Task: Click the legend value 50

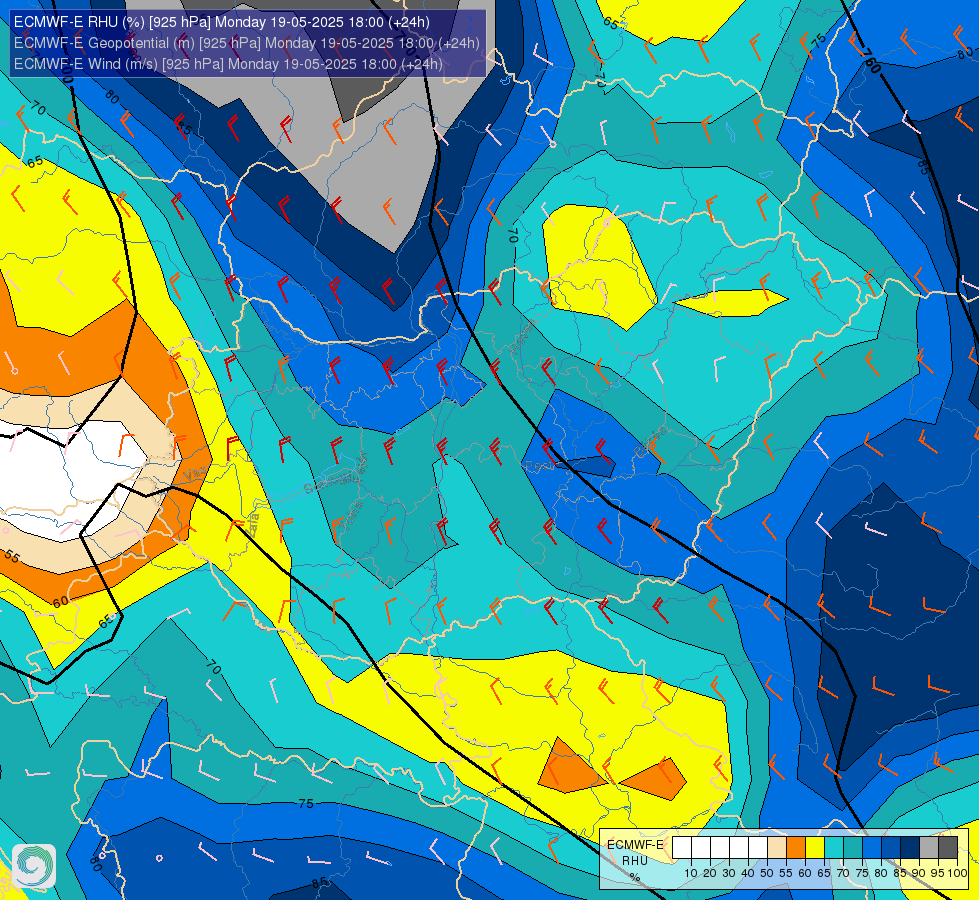Action: pos(767,873)
